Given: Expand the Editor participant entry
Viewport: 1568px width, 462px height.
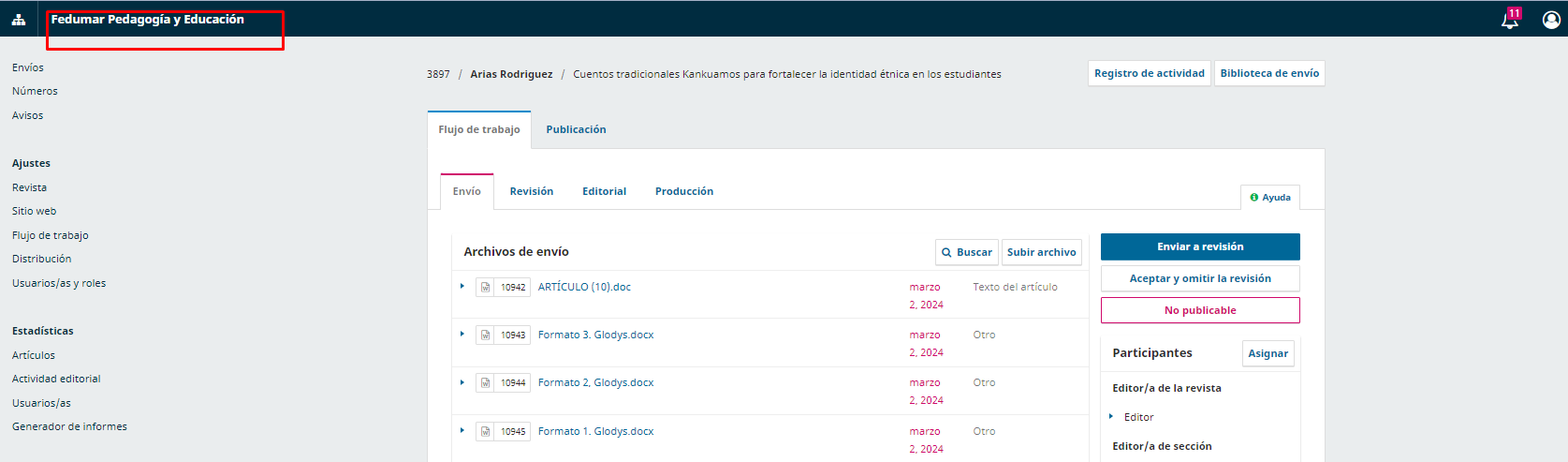Looking at the screenshot, I should [x=1111, y=417].
